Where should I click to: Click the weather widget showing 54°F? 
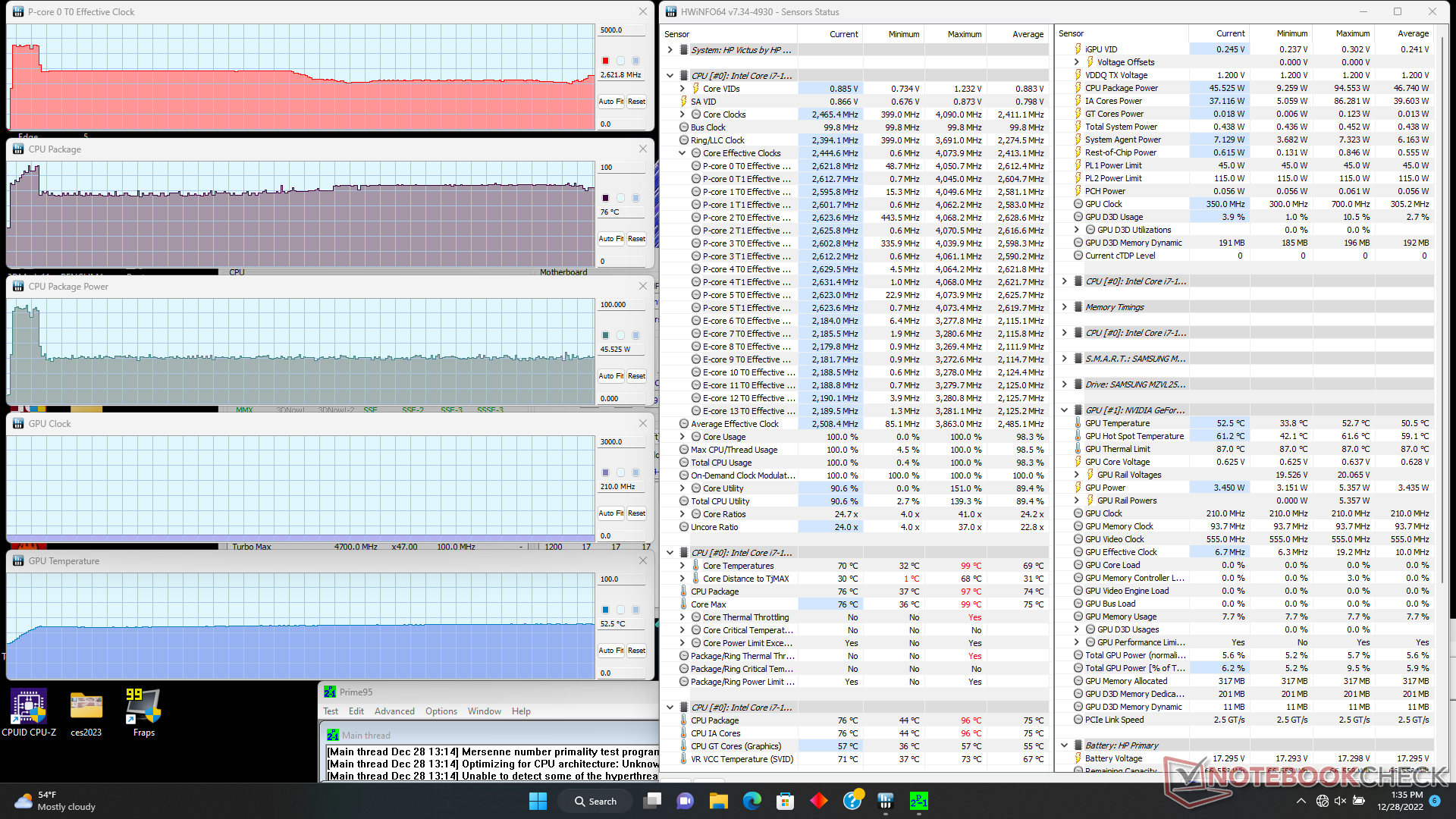point(57,801)
